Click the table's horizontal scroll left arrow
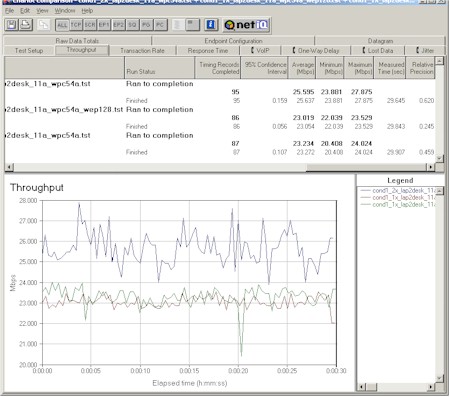The height and width of the screenshot is (397, 450). tap(9, 167)
